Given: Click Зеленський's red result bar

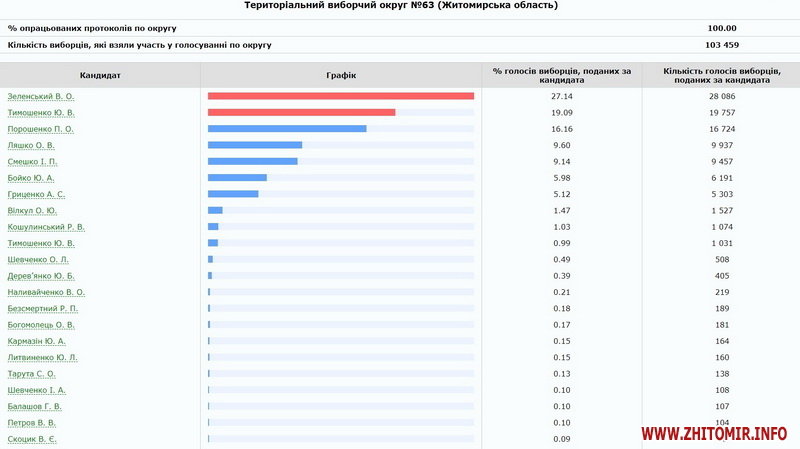Looking at the screenshot, I should 341,96.
